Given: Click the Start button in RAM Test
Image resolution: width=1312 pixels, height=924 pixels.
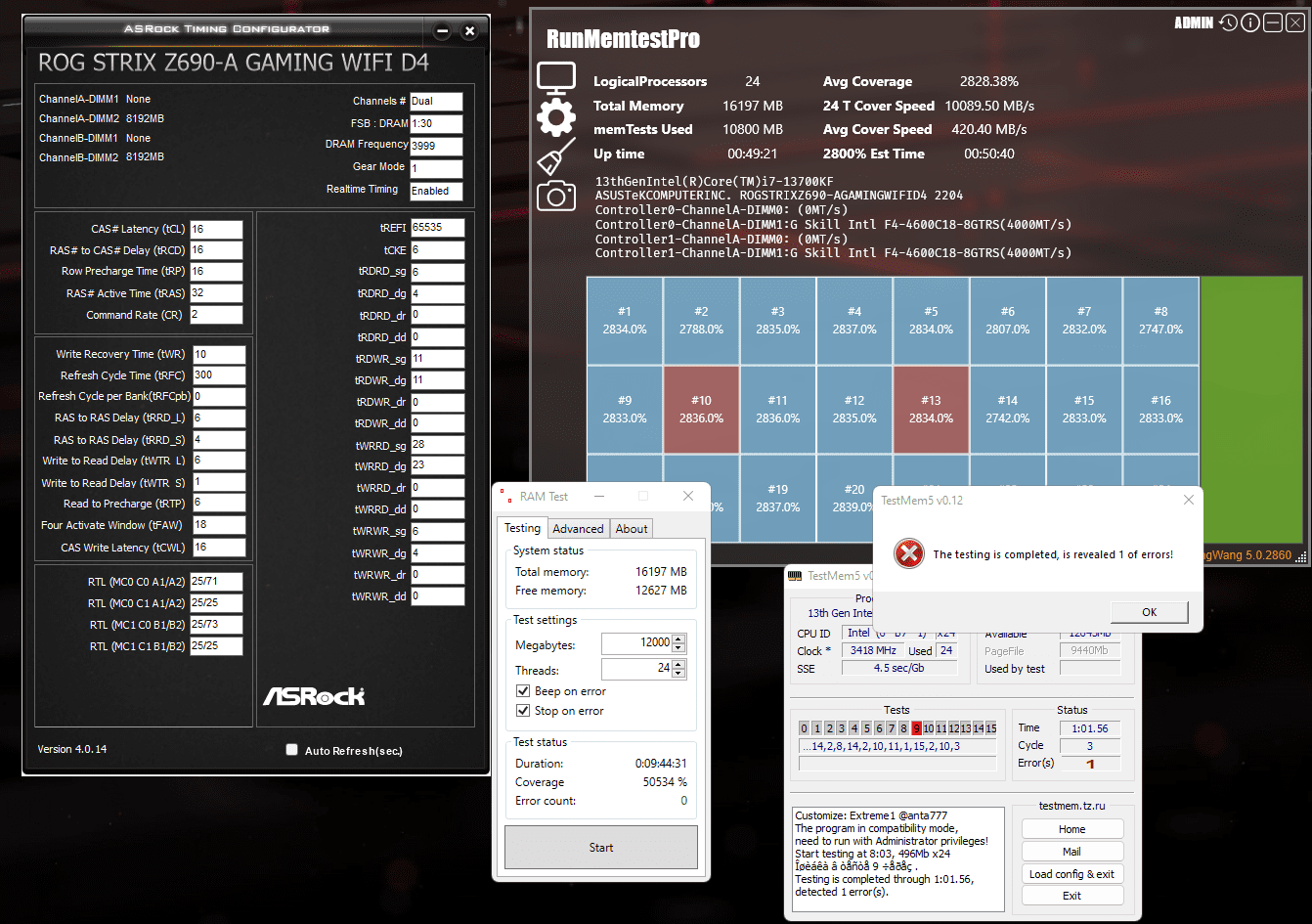Looking at the screenshot, I should point(601,848).
